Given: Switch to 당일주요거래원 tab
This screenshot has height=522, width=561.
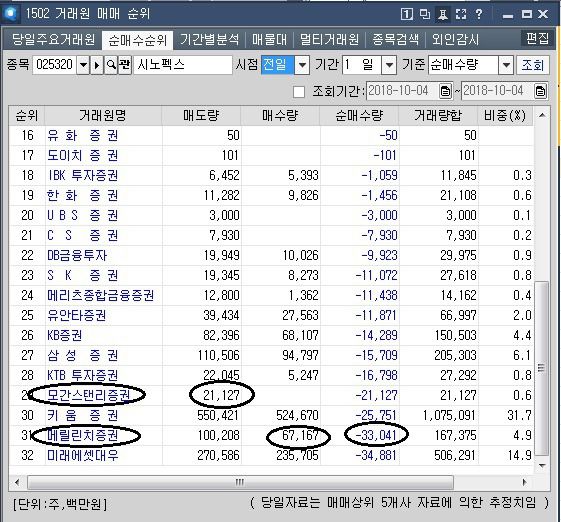Looking at the screenshot, I should (53, 39).
